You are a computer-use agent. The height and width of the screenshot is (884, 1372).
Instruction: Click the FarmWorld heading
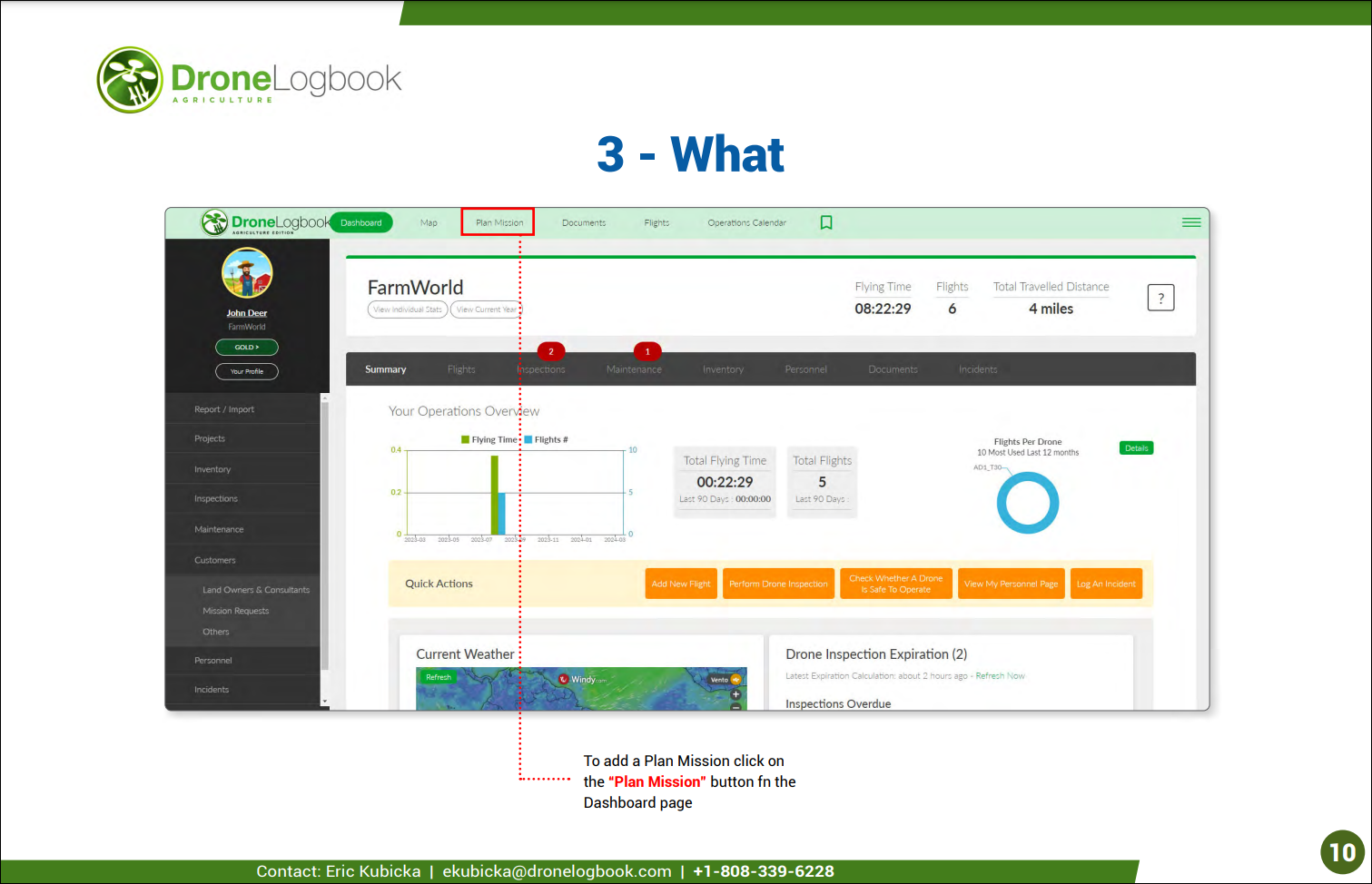pyautogui.click(x=415, y=287)
